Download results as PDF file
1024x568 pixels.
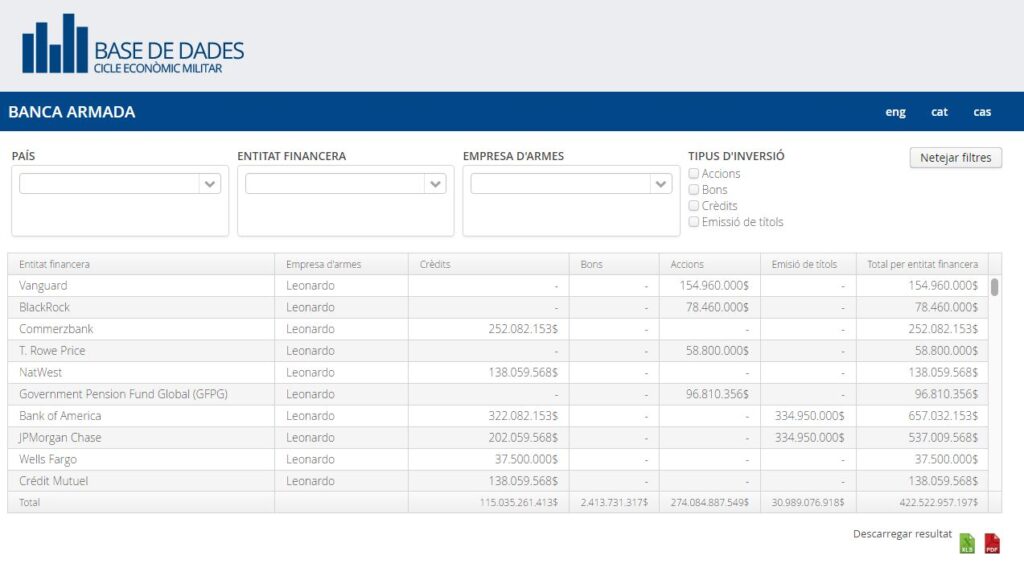pos(992,543)
